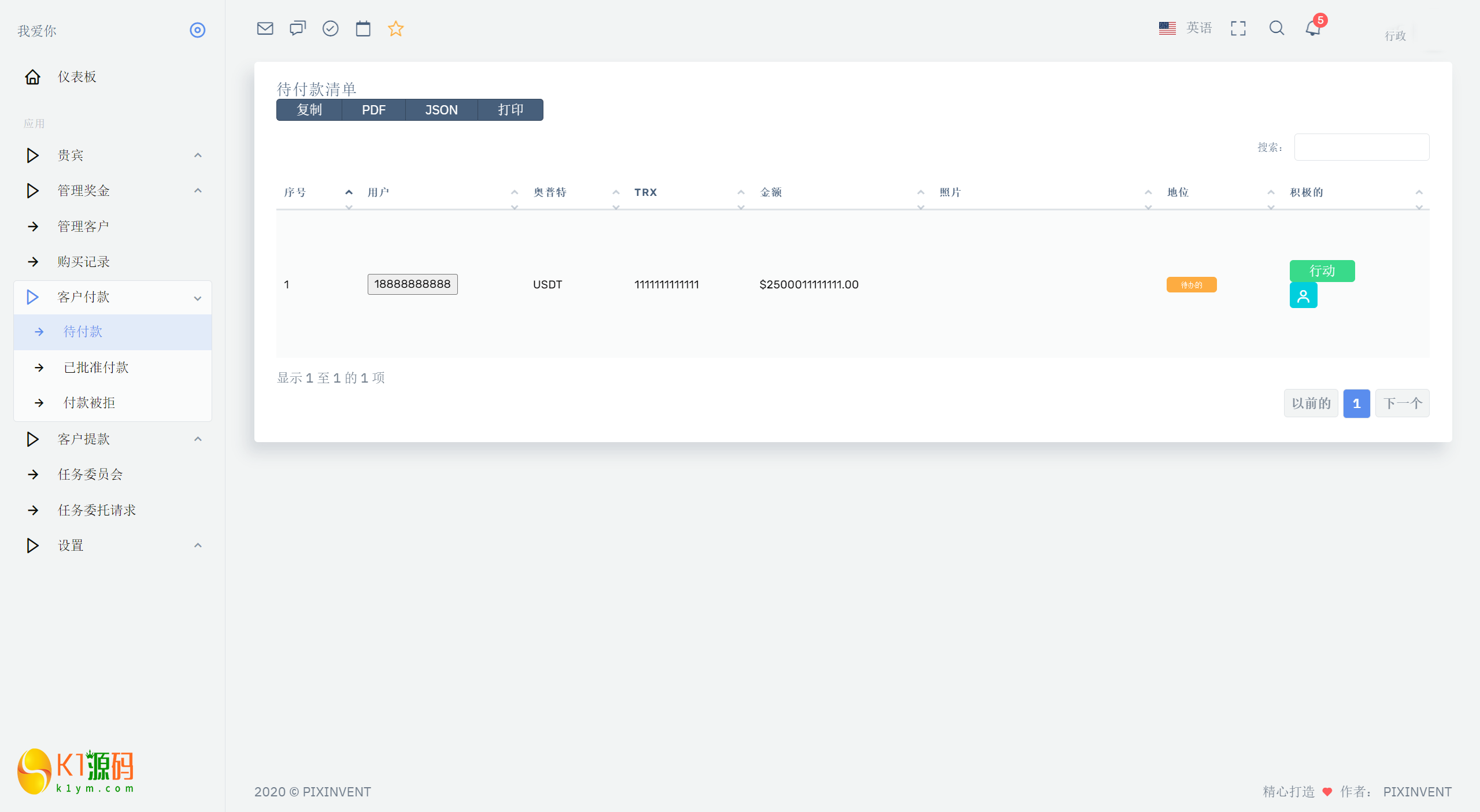Click the green 行动 action button

1322,271
